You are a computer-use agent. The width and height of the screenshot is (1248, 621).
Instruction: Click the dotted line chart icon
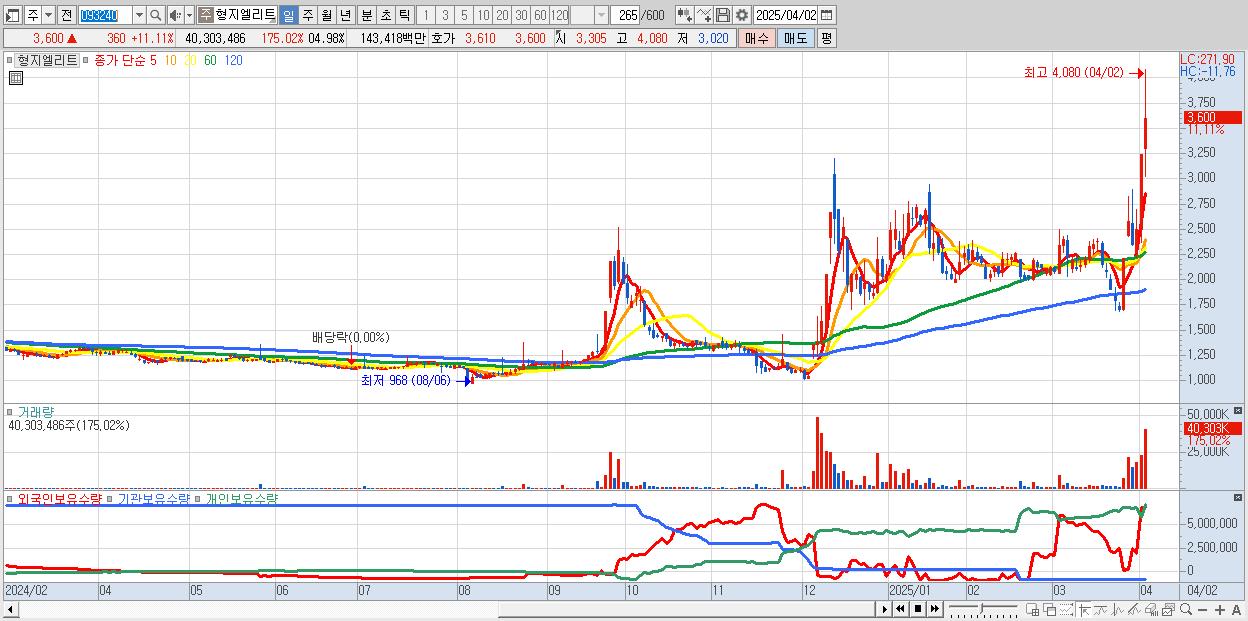[1066, 609]
